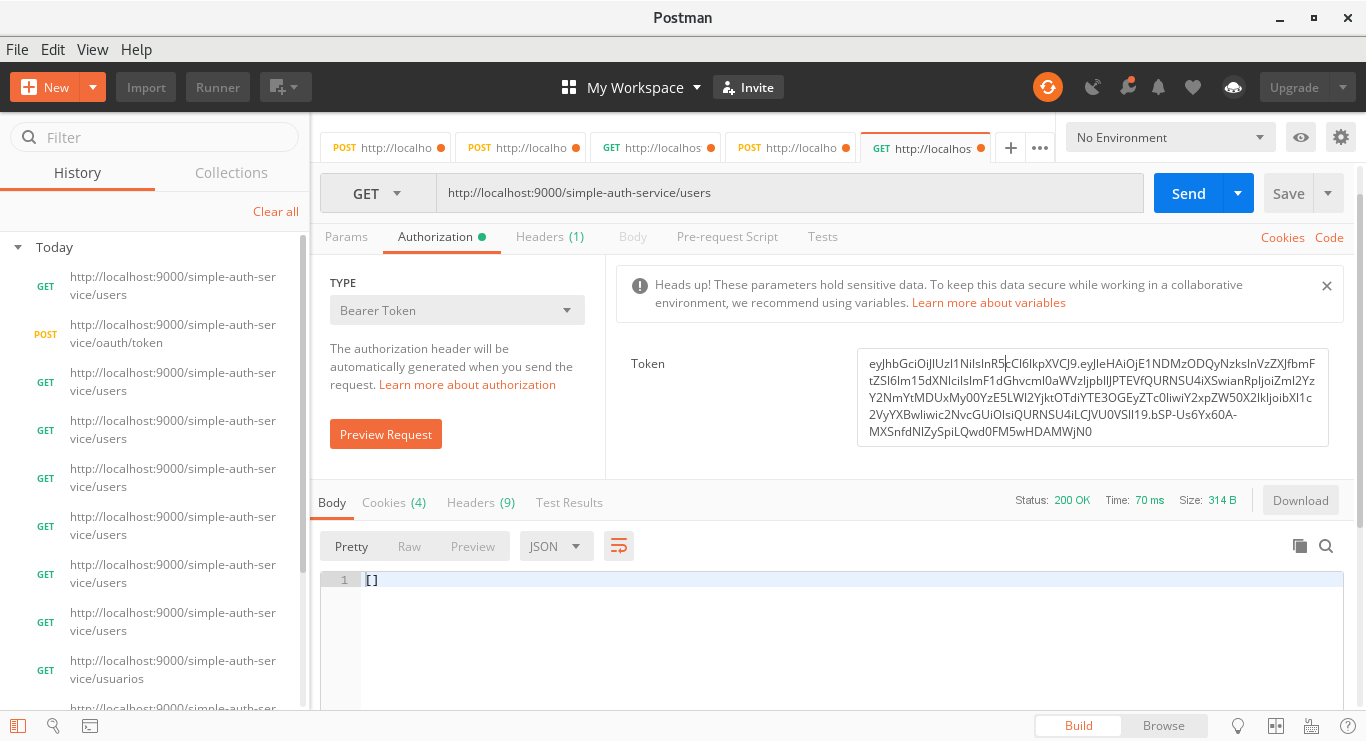Image resolution: width=1366 pixels, height=741 pixels.
Task: Open the Send button dropdown arrow
Action: [x=1238, y=193]
